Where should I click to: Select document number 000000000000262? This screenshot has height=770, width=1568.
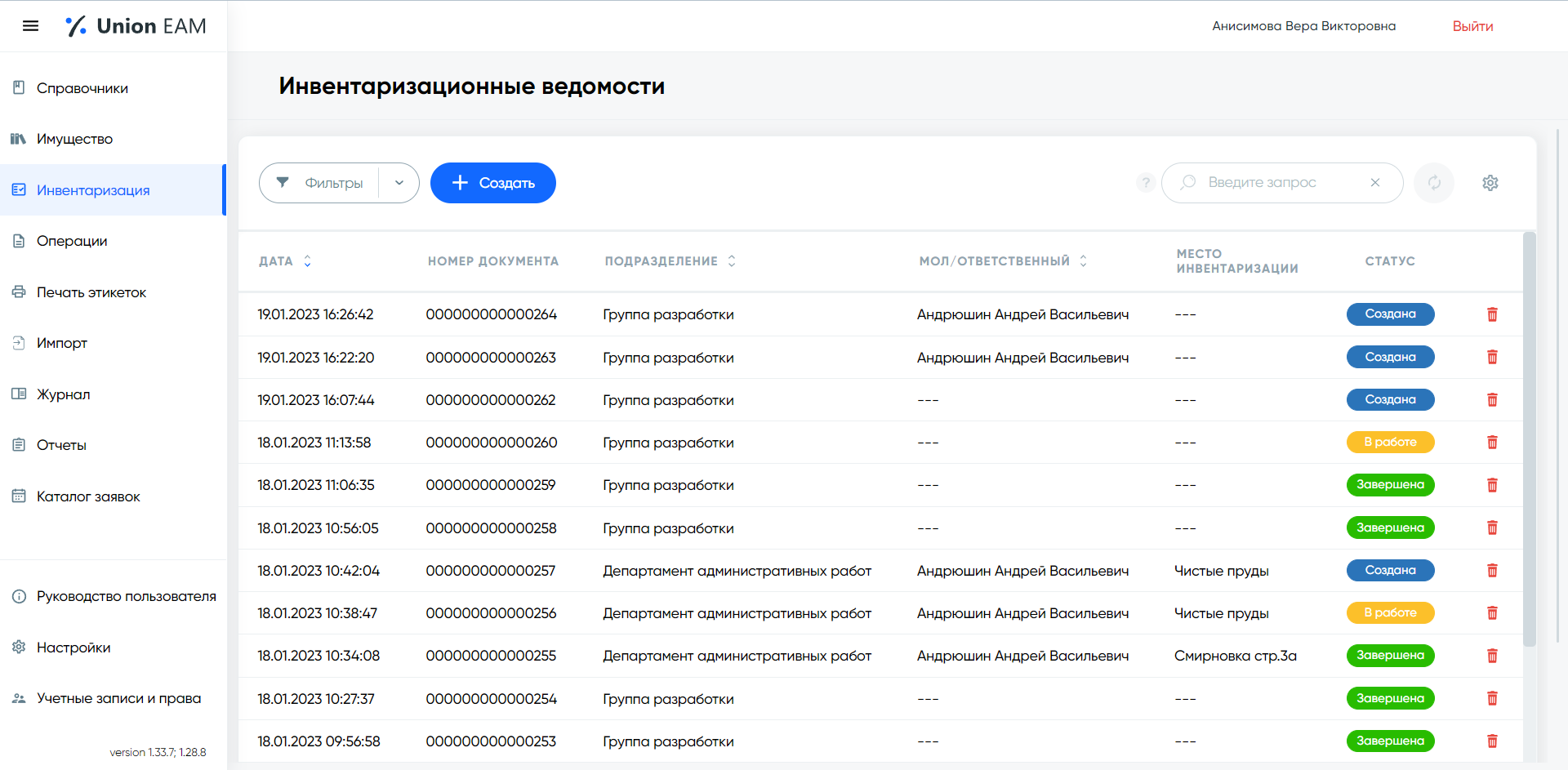pos(491,400)
